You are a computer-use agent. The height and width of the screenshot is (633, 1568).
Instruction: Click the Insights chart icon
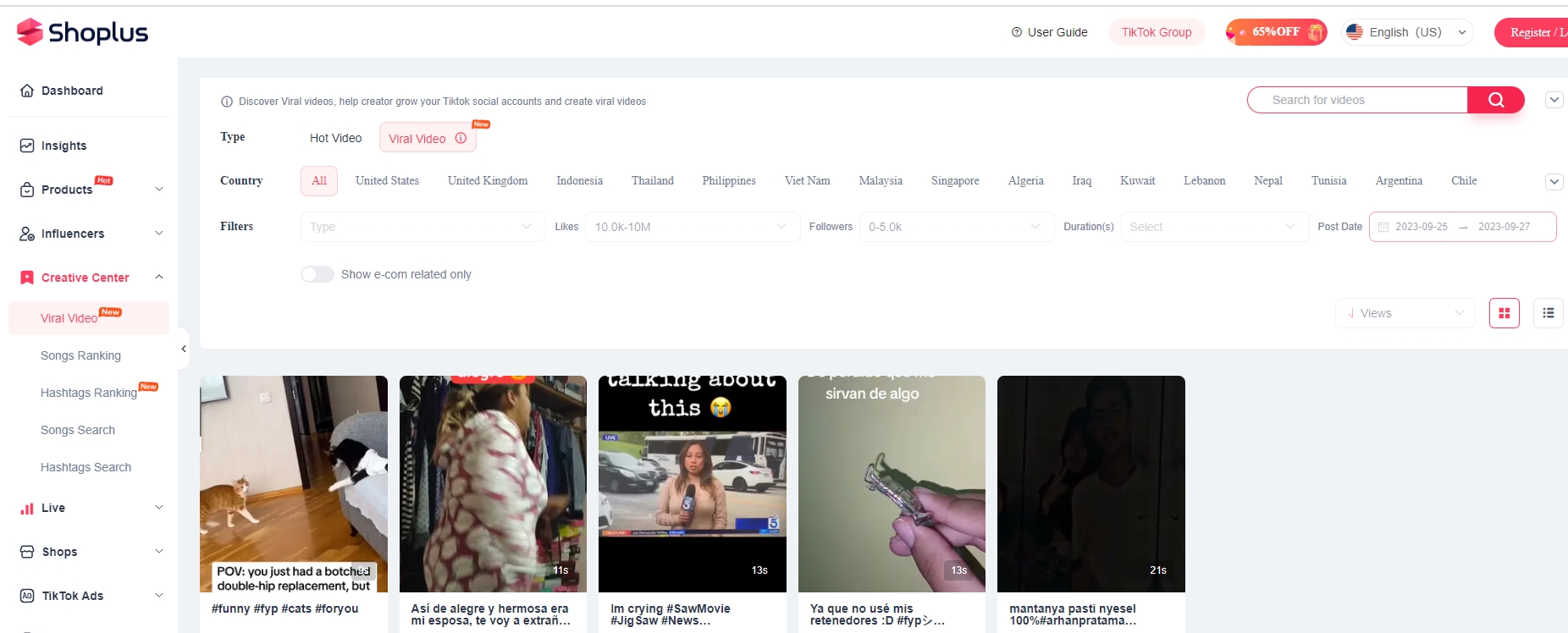point(27,146)
